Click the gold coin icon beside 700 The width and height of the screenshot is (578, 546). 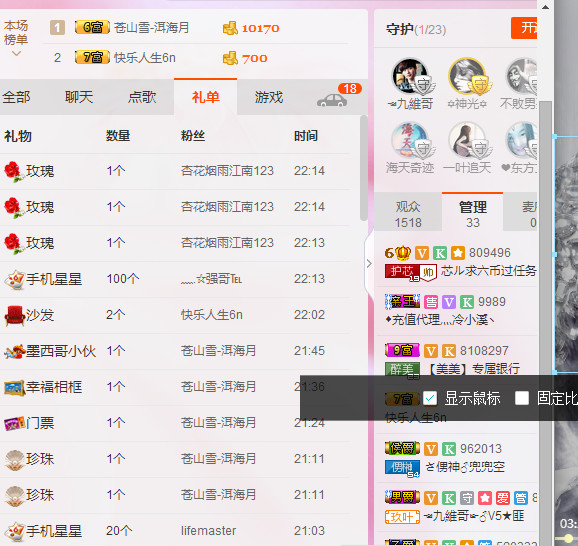pyautogui.click(x=230, y=58)
